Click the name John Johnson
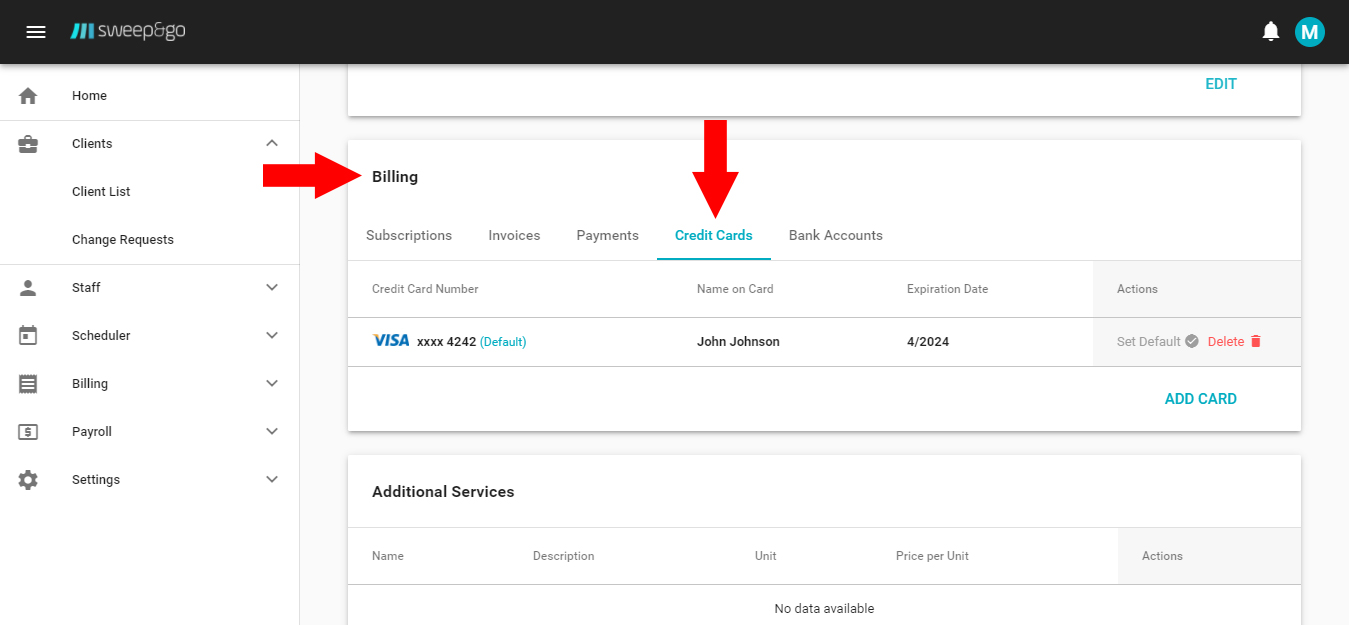The width and height of the screenshot is (1349, 625). click(x=738, y=342)
